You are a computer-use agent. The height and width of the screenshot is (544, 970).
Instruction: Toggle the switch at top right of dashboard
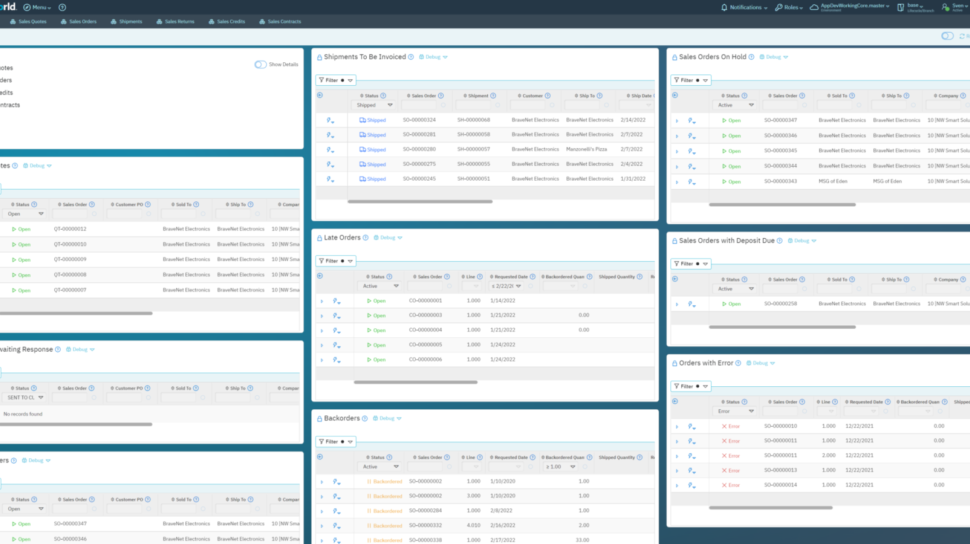pyautogui.click(x=947, y=36)
